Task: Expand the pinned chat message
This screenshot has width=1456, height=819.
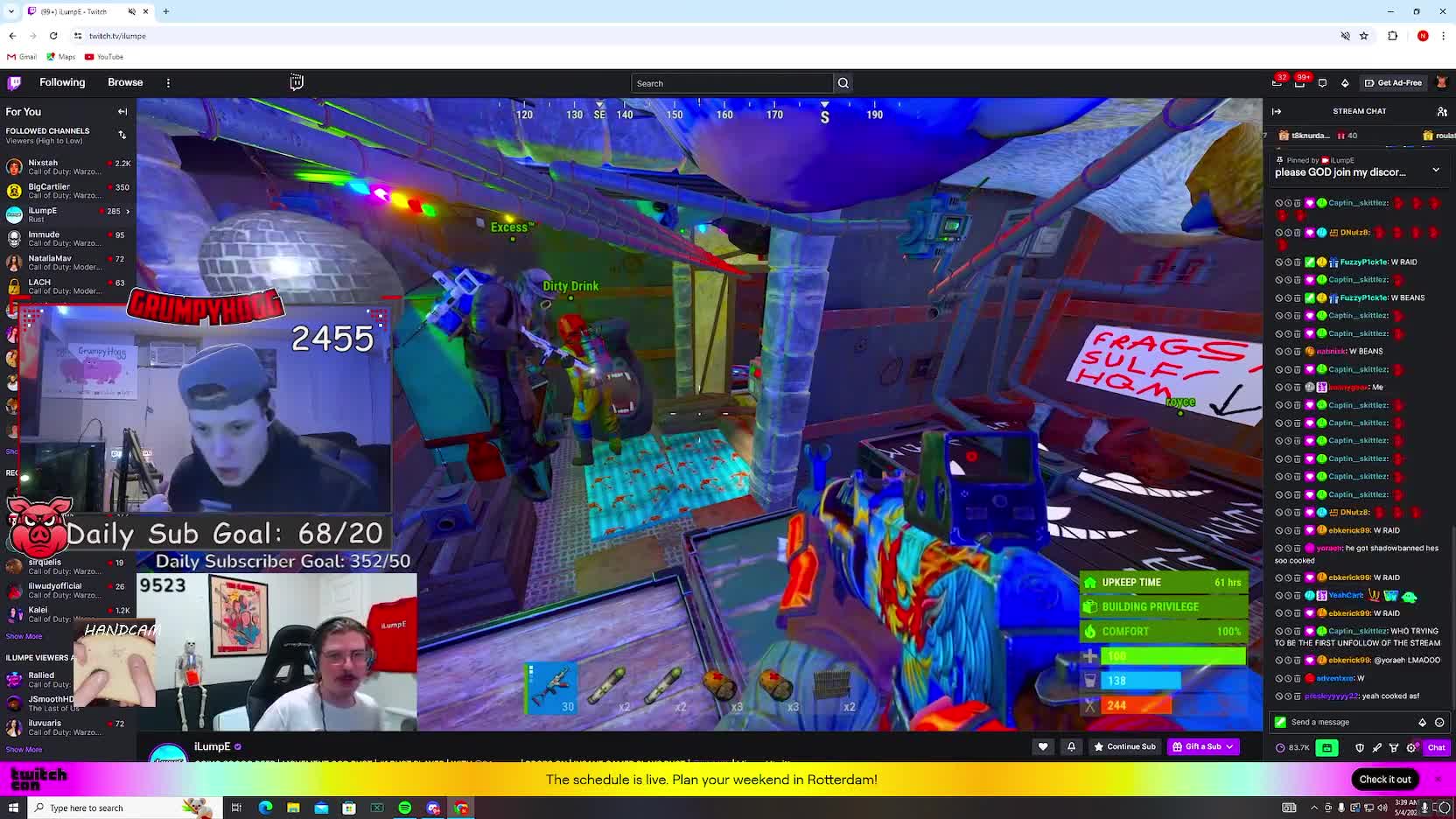Action: [1436, 170]
